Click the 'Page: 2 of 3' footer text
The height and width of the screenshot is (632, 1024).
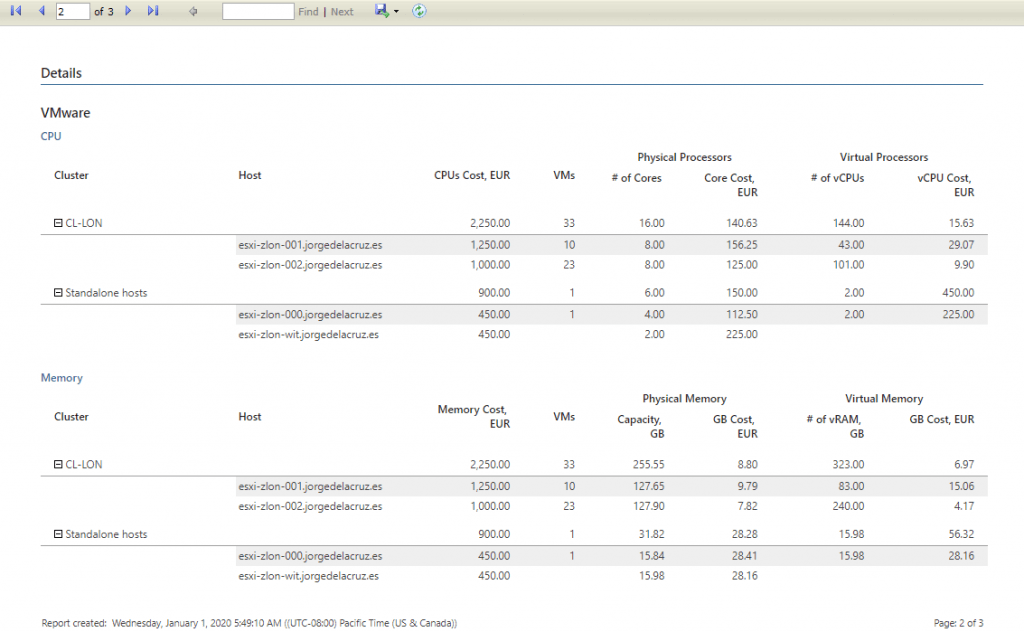[x=959, y=624]
